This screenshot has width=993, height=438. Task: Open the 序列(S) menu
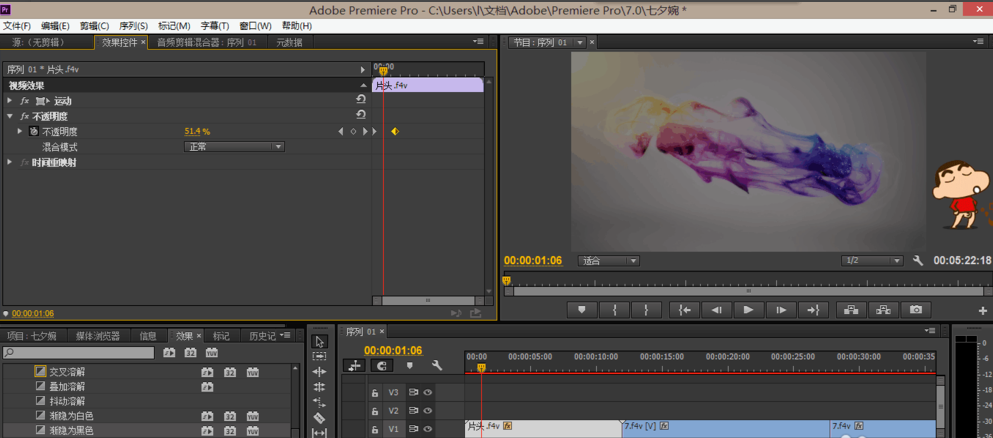[x=133, y=26]
